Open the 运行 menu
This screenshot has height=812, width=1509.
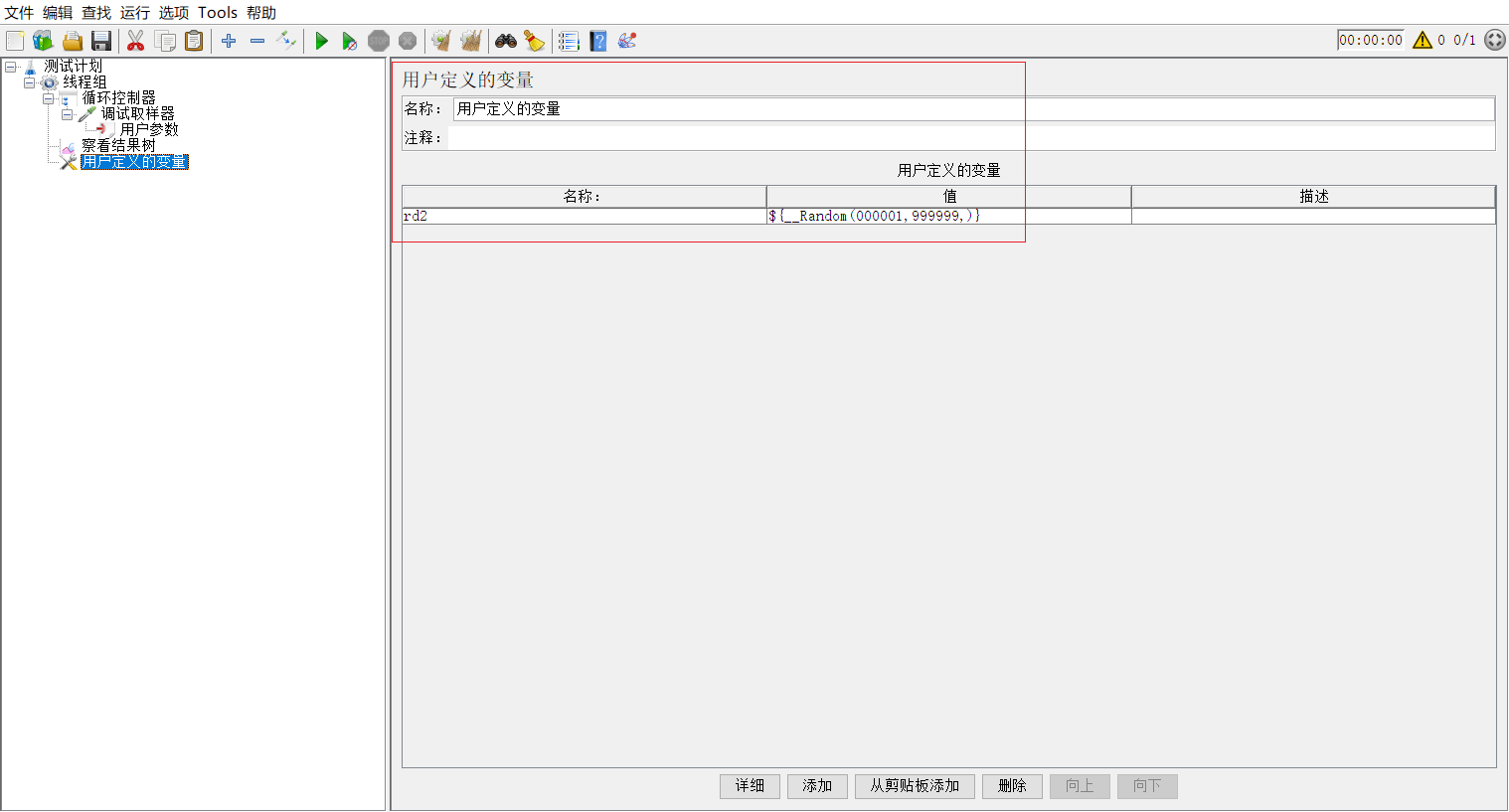133,13
